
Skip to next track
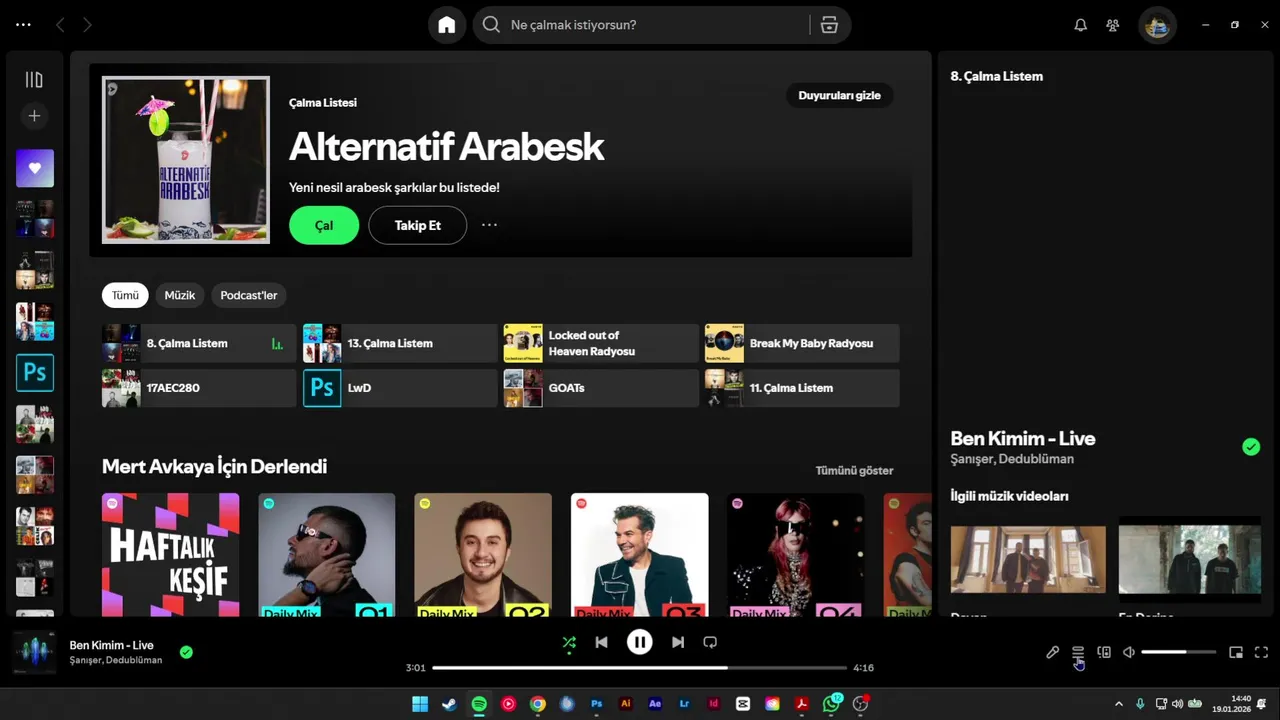[x=678, y=642]
